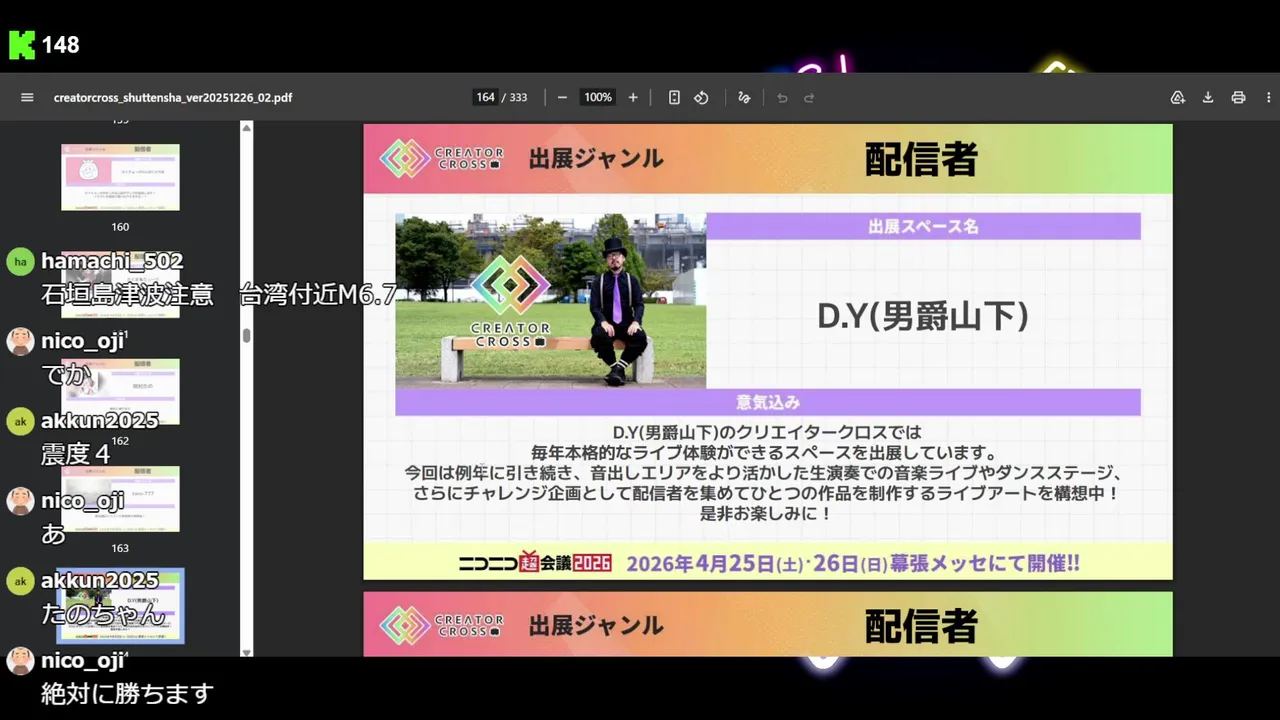Edit the 100% zoom level field

(598, 97)
